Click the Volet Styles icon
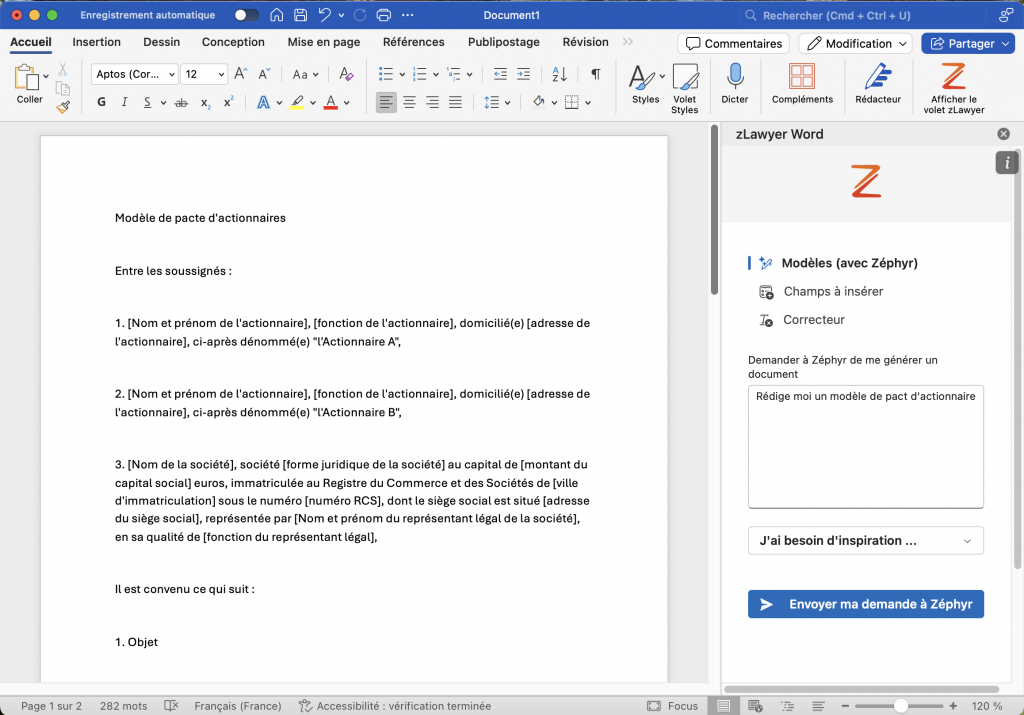The image size is (1024, 715). (x=684, y=78)
